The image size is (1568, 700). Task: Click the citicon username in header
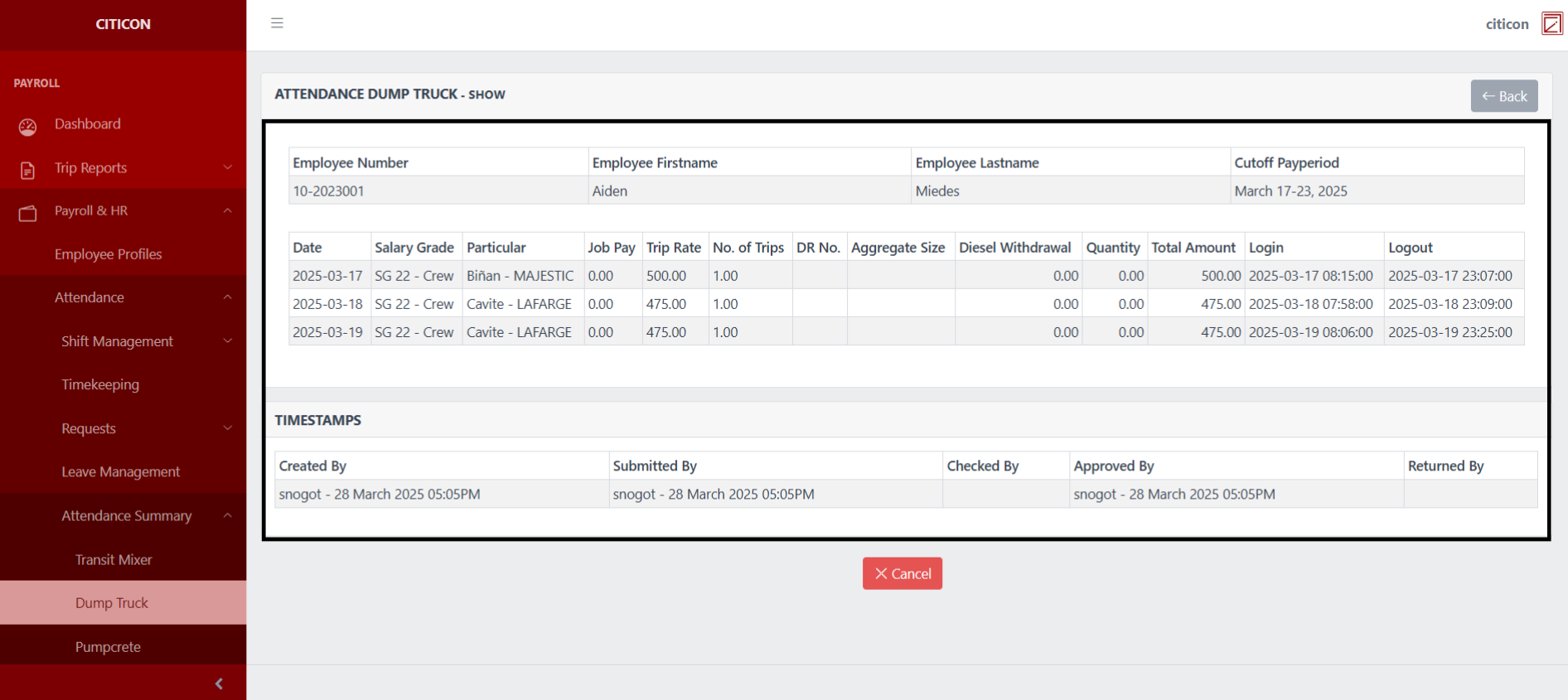tap(1506, 24)
